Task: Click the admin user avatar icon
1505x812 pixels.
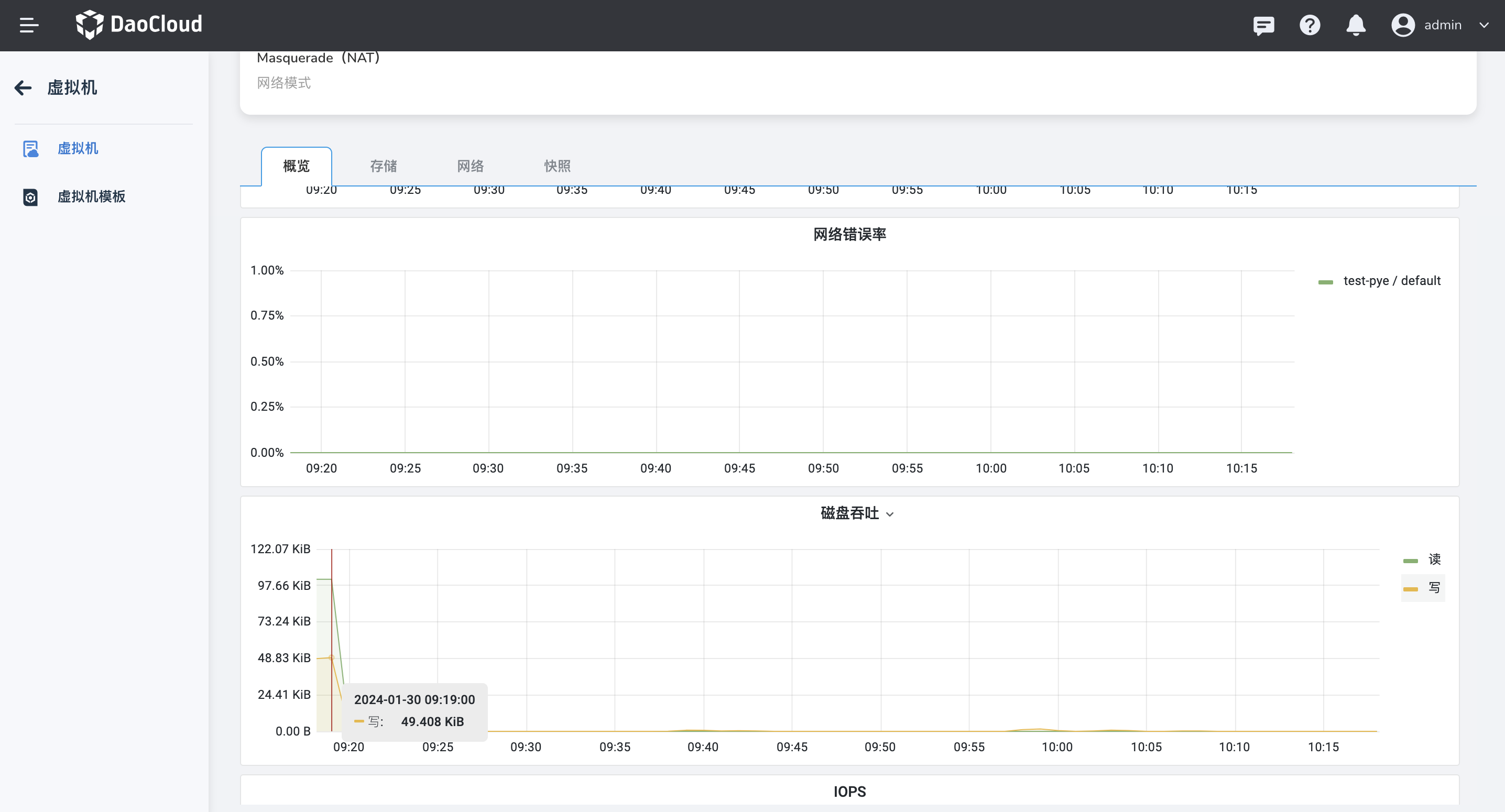Action: tap(1402, 25)
